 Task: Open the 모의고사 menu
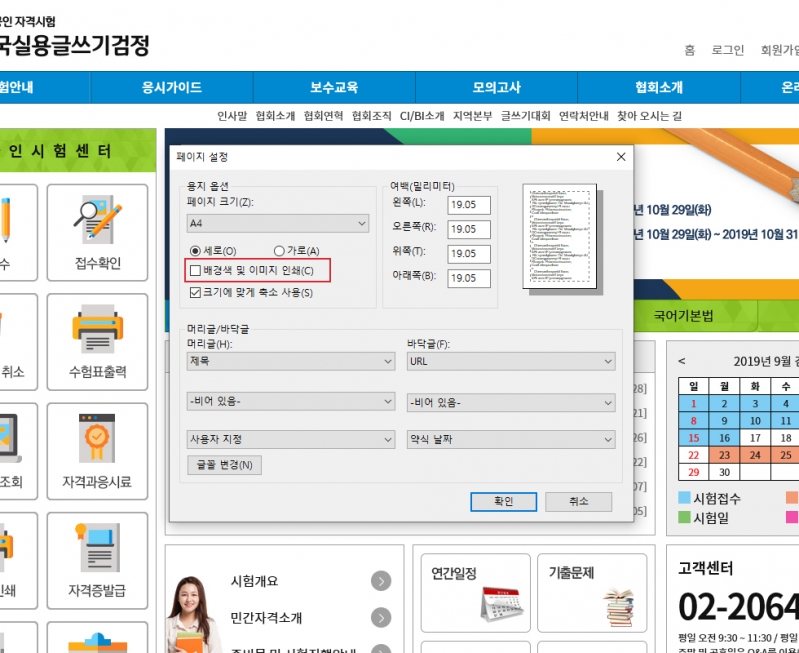[x=496, y=87]
